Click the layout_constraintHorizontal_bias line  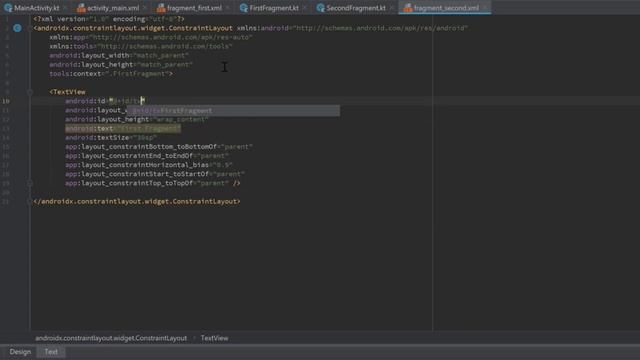[149, 165]
